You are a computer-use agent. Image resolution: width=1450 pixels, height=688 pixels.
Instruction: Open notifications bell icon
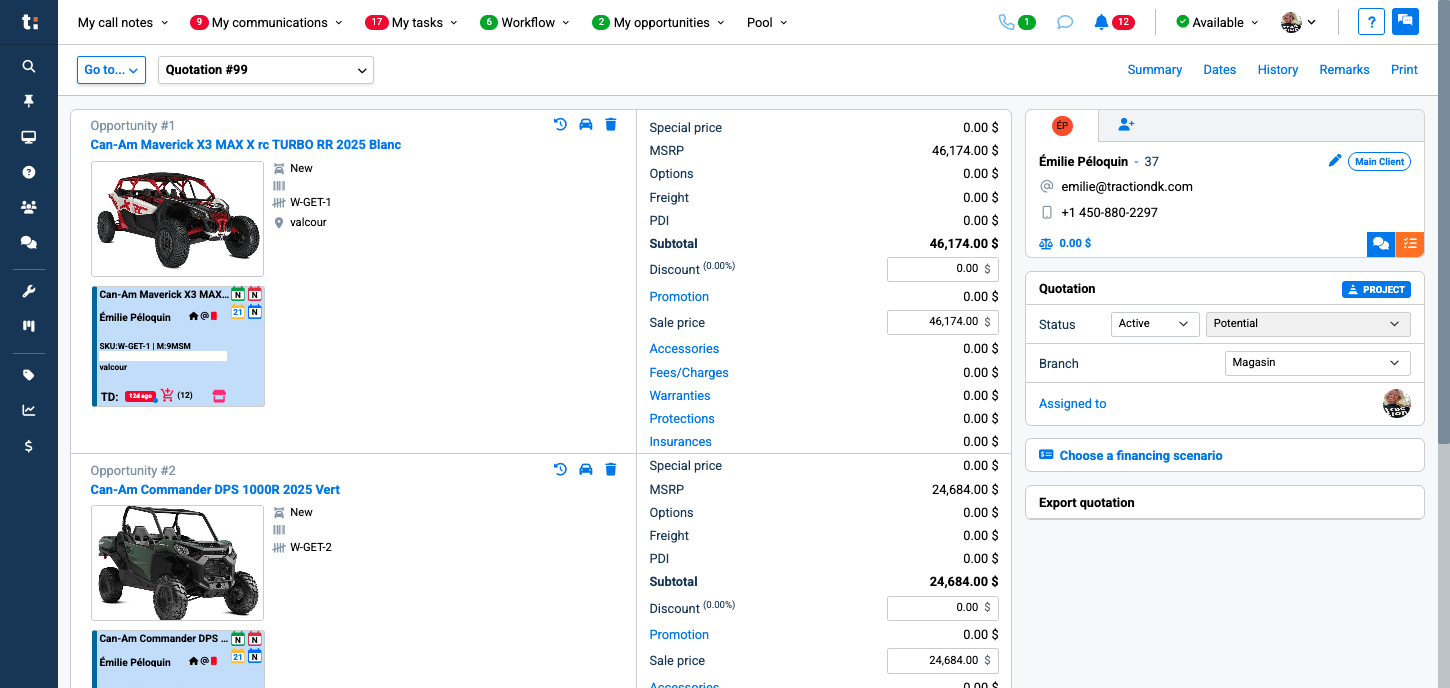point(1101,22)
